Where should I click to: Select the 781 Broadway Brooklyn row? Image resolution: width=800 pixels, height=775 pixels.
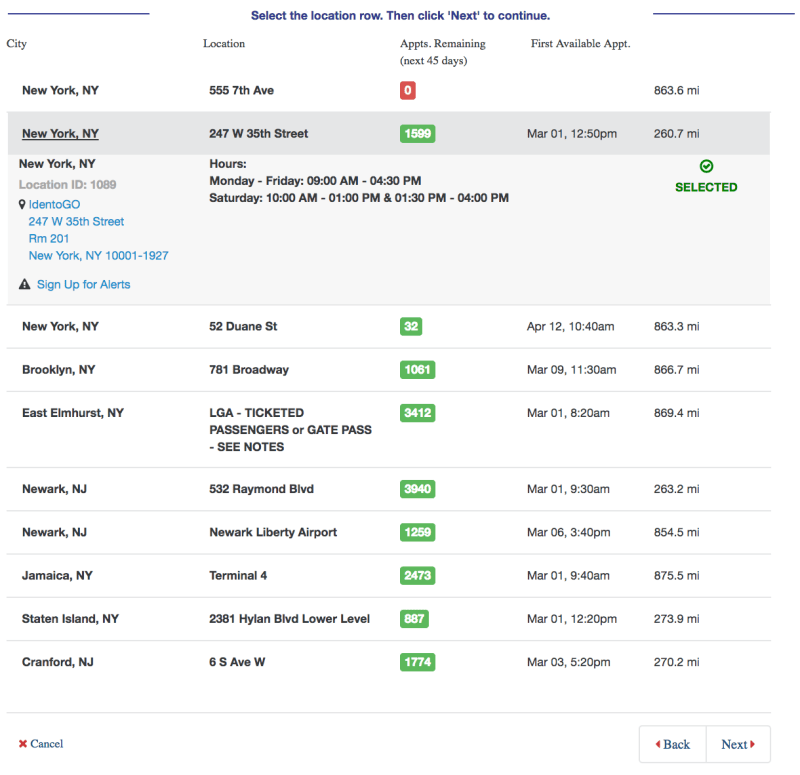click(388, 370)
